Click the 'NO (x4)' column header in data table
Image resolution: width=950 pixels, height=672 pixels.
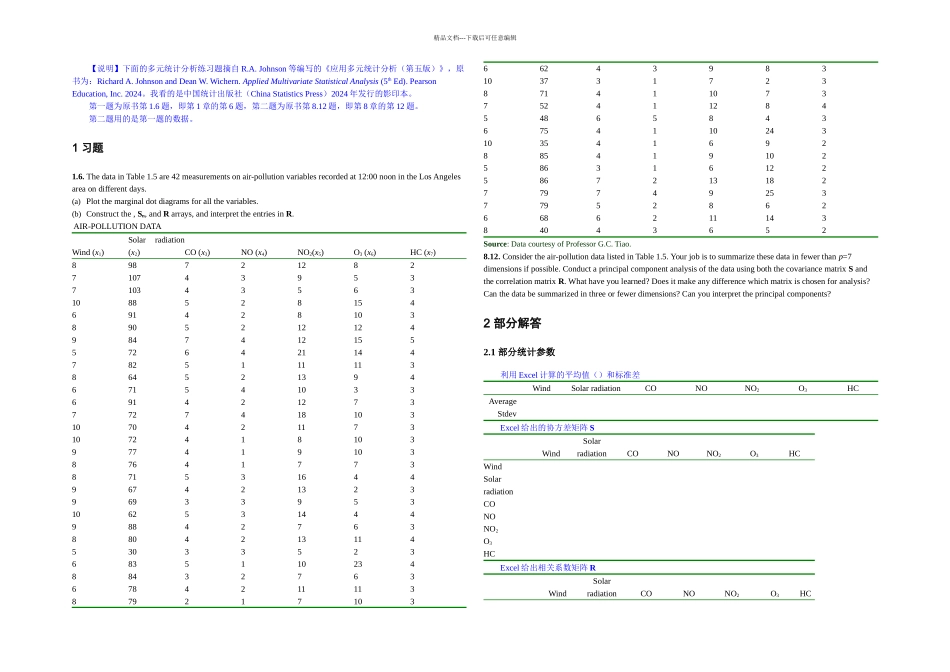click(254, 253)
